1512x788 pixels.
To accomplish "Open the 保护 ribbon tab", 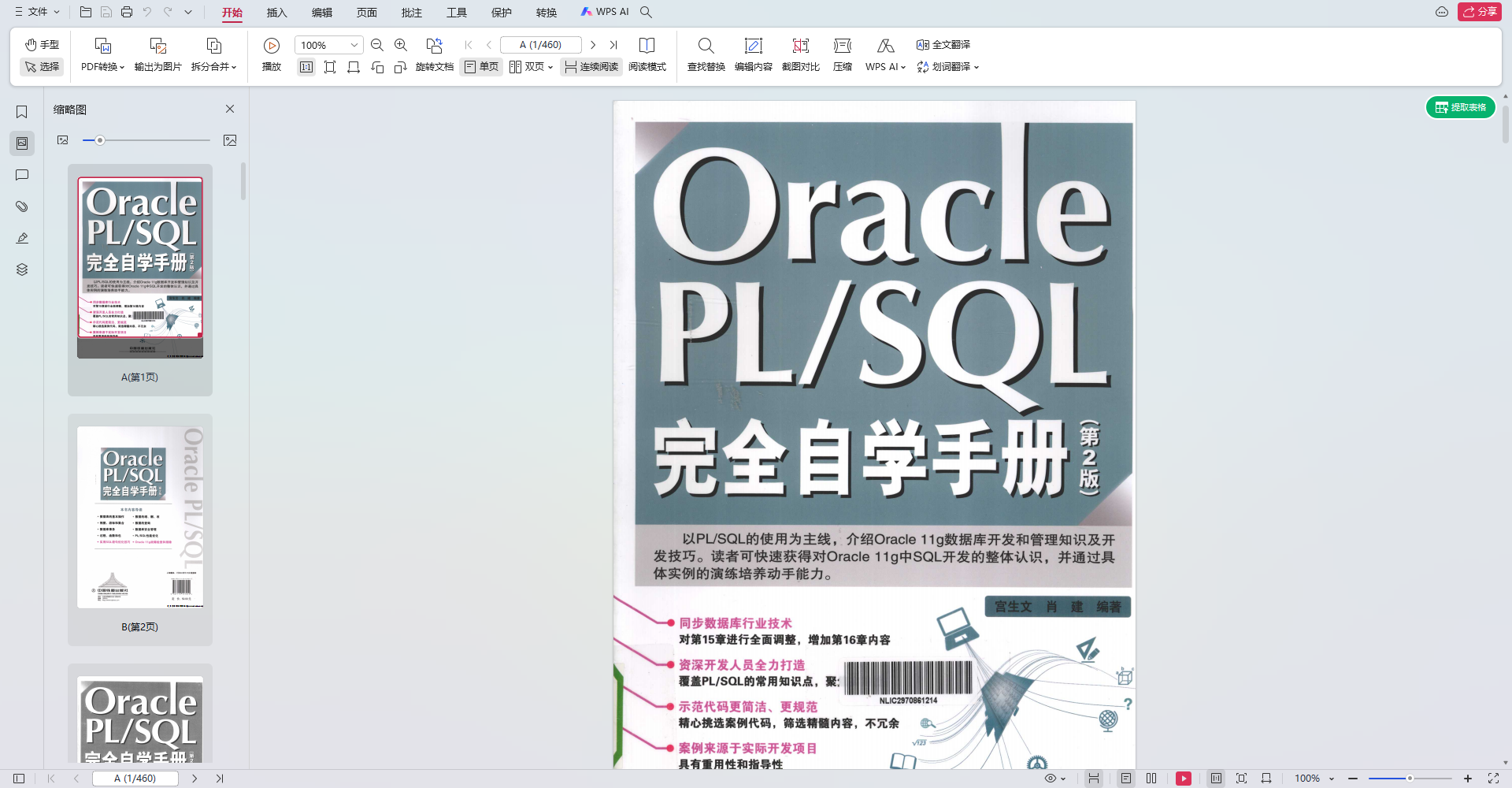I will [x=501, y=13].
